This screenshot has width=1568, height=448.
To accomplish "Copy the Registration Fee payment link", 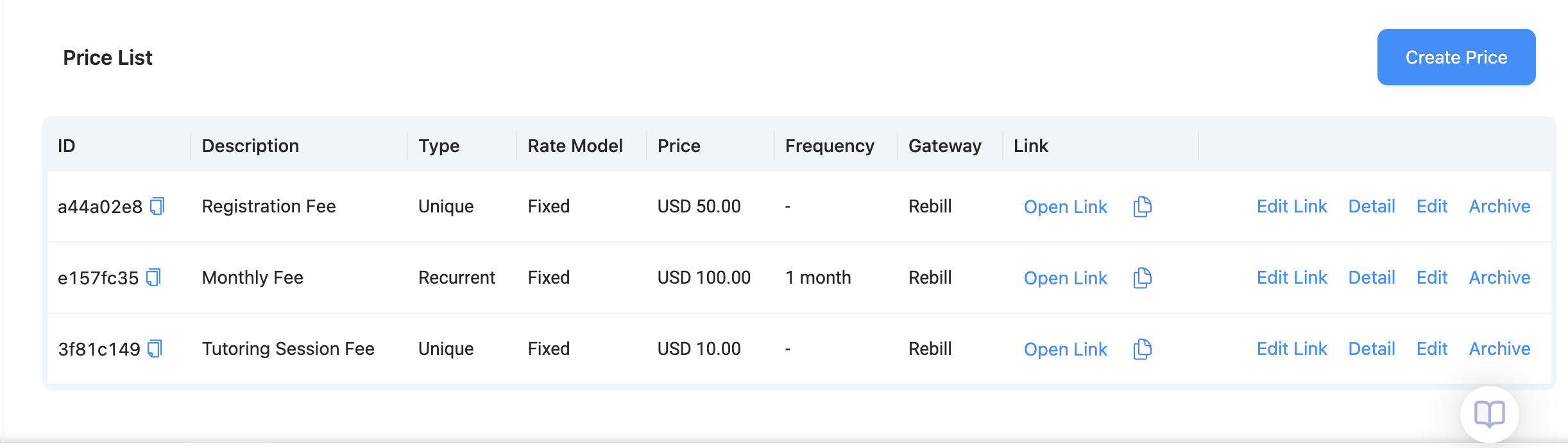I will [1142, 207].
